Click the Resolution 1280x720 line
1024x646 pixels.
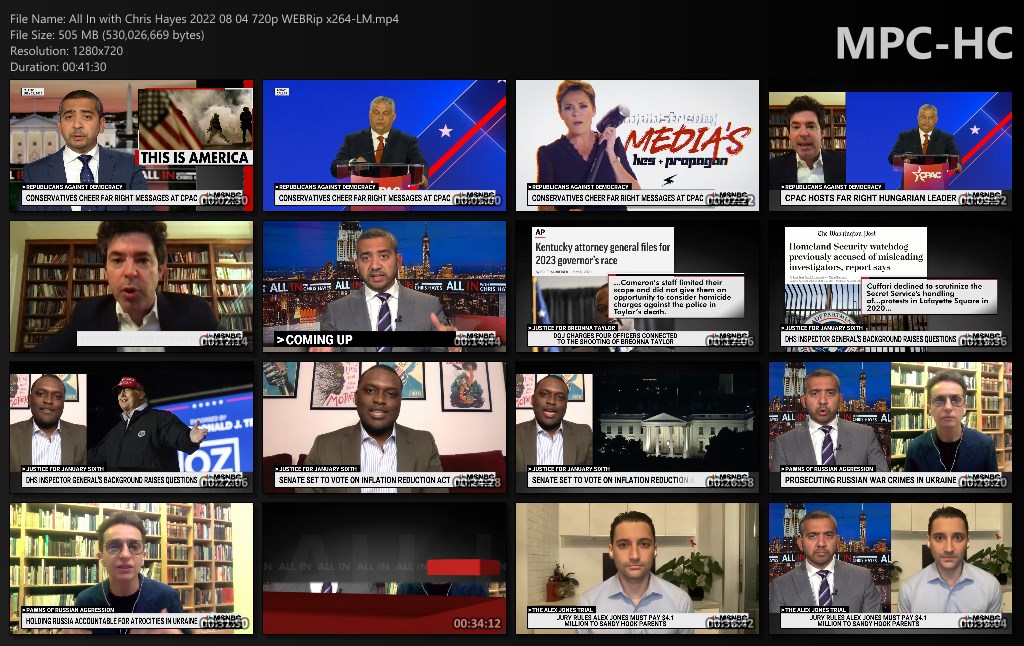[x=67, y=51]
